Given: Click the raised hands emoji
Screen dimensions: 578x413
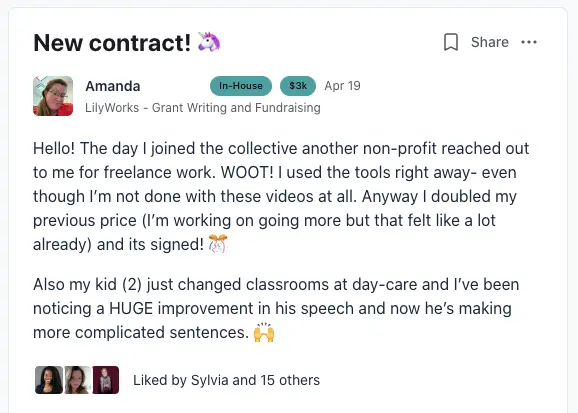Looking at the screenshot, I should 264,332.
